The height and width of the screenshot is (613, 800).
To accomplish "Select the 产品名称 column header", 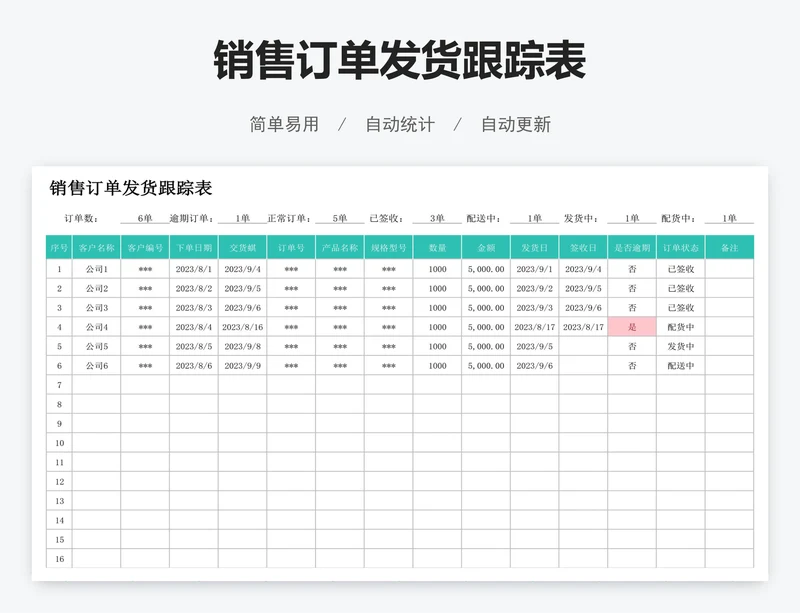I will click(x=340, y=248).
